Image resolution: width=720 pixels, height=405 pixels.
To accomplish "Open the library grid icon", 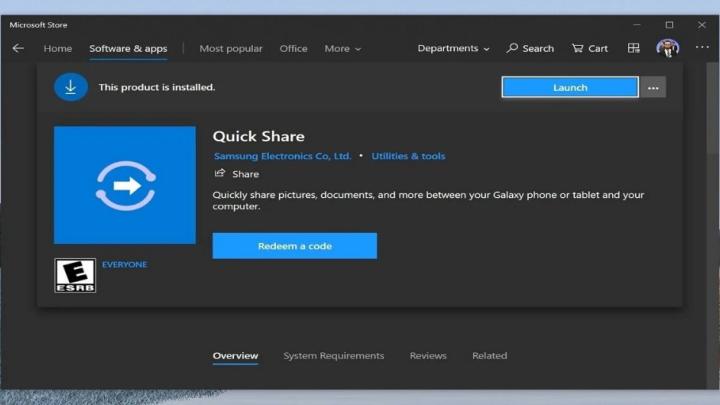I will [634, 48].
